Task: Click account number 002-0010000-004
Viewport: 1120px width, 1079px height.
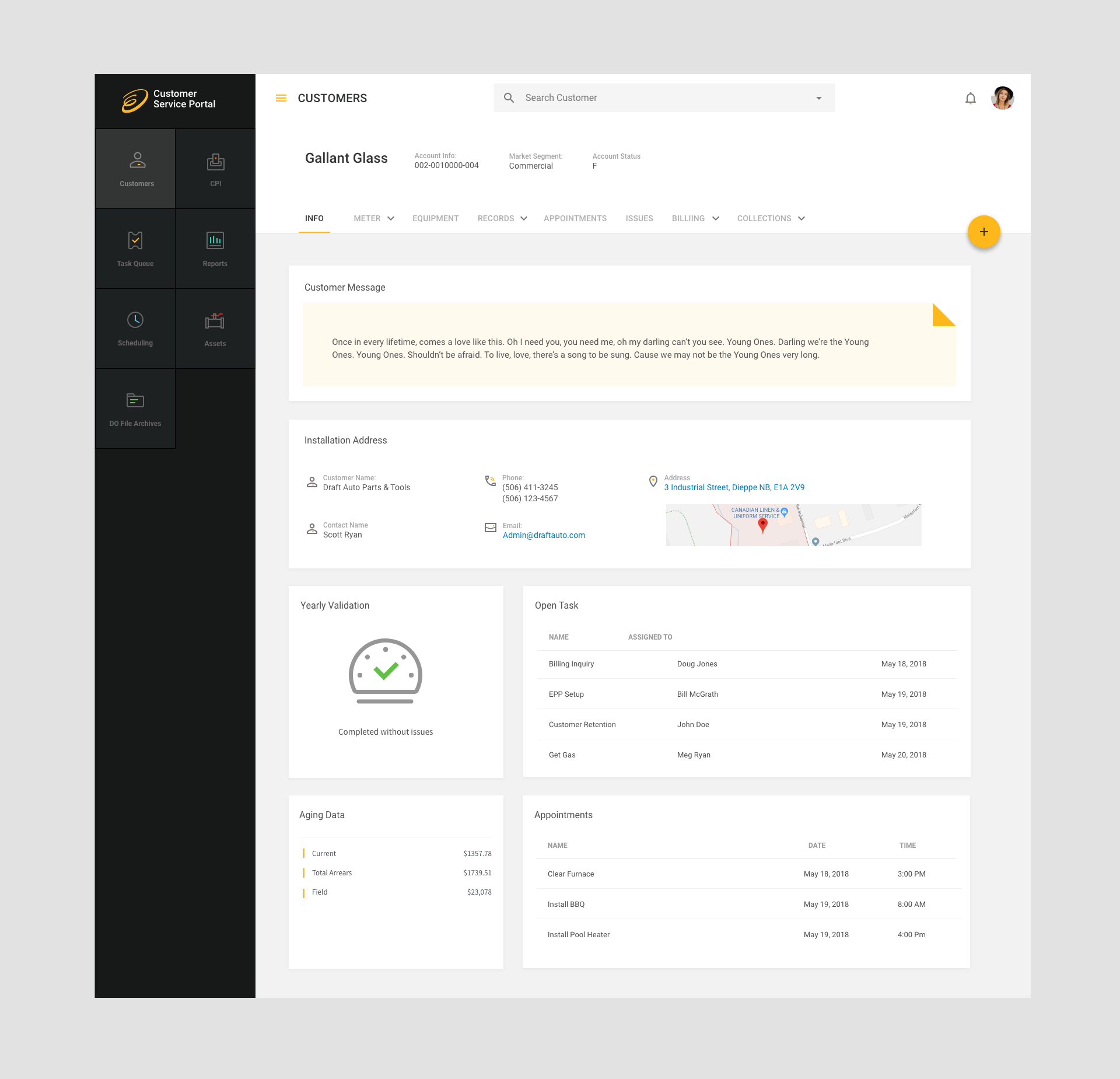Action: coord(446,166)
